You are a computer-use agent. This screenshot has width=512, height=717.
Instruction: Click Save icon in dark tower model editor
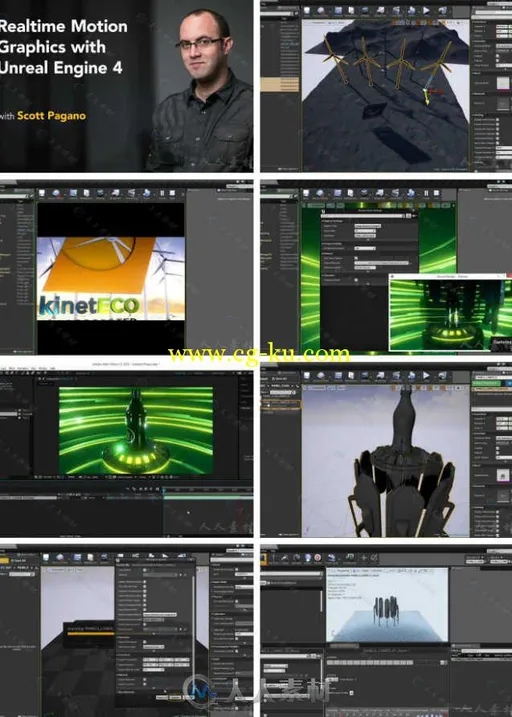click(x=307, y=376)
